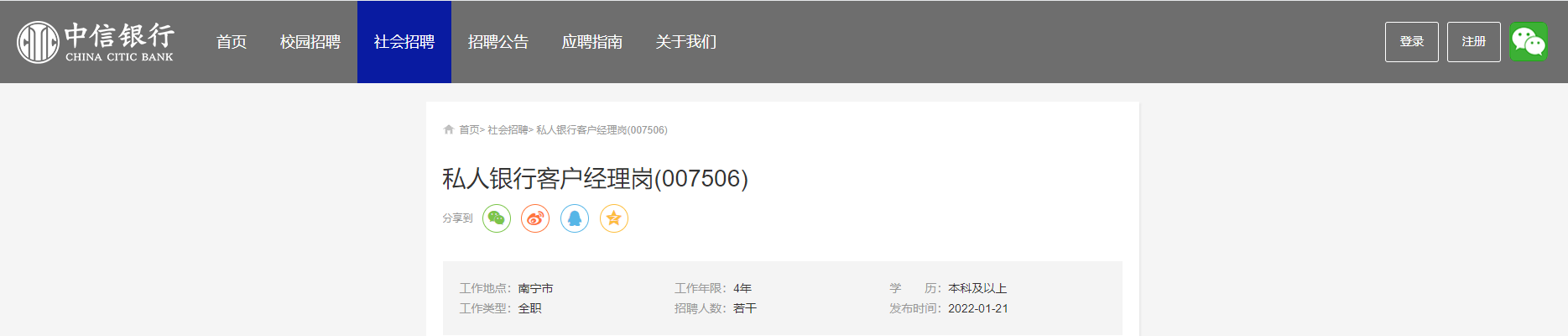Click the 私人银行客户经理岗(007506) breadcrumb text

602,130
